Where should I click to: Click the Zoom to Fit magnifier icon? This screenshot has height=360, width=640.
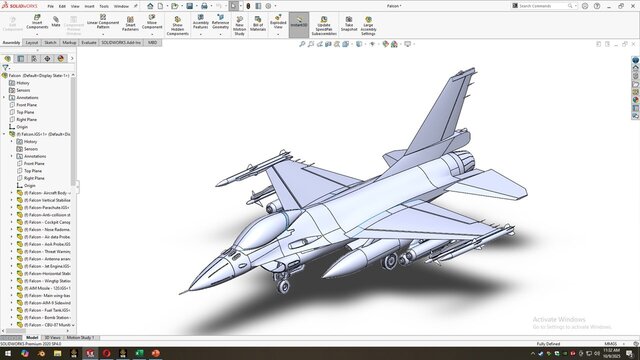point(302,44)
